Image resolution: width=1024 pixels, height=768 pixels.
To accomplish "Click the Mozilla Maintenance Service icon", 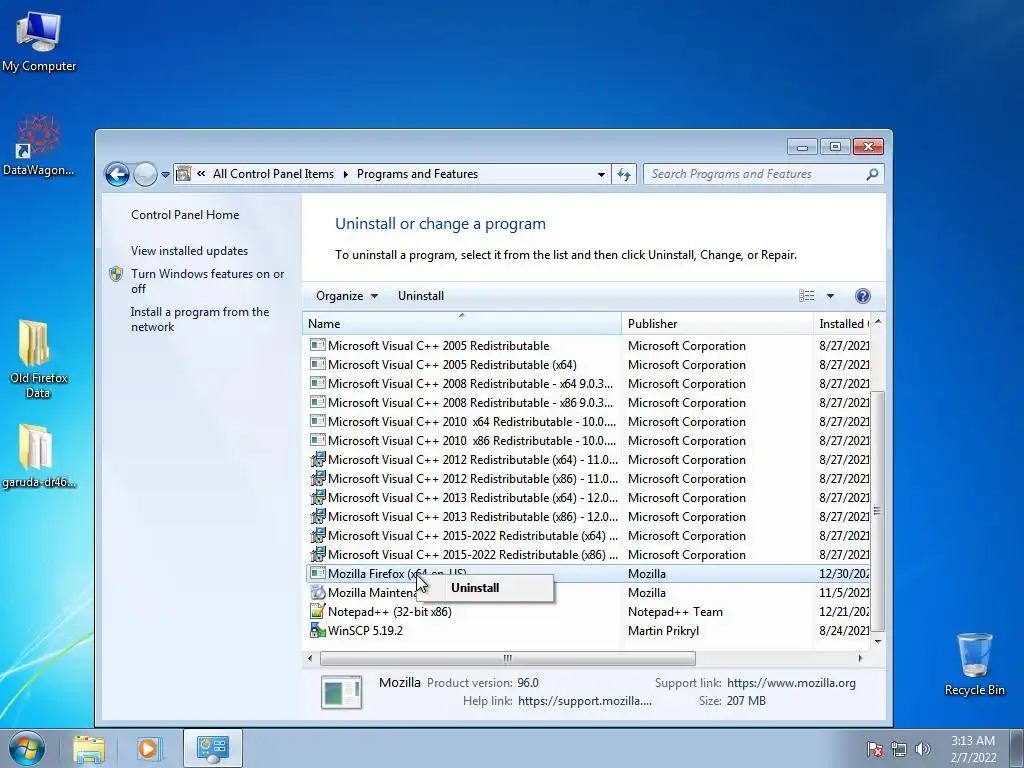I will pyautogui.click(x=317, y=593).
